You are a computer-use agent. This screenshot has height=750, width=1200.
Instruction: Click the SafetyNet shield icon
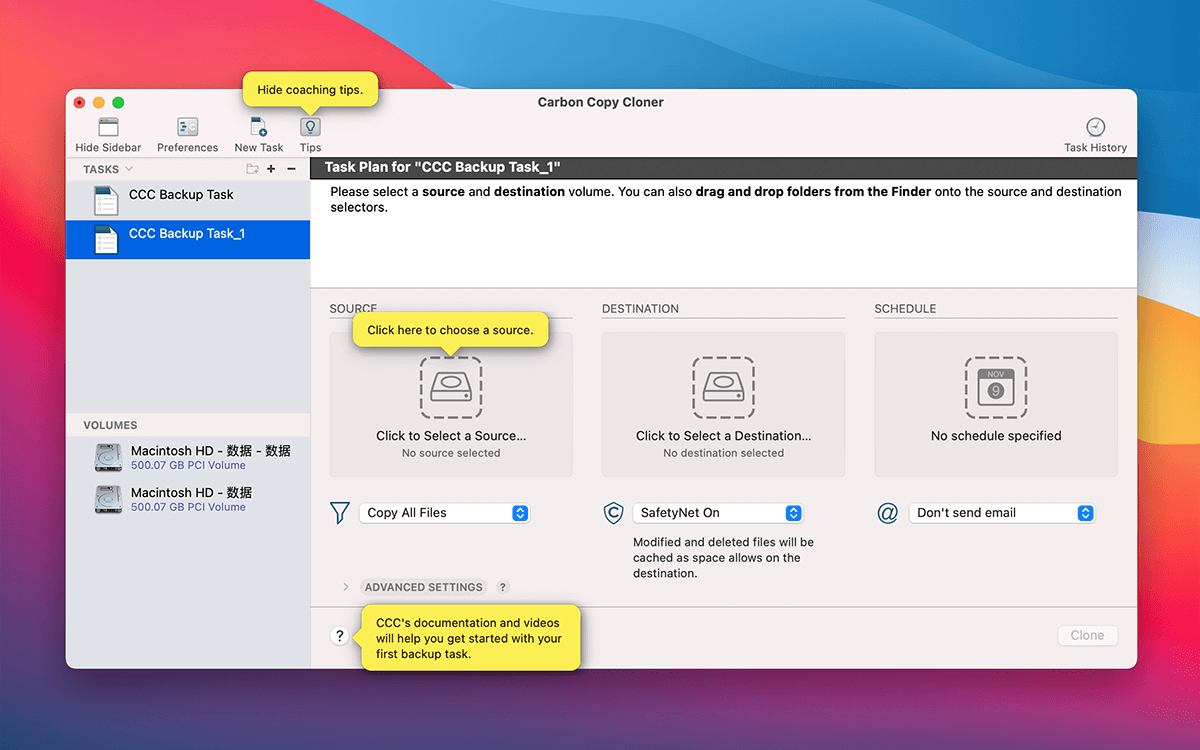[x=613, y=513]
